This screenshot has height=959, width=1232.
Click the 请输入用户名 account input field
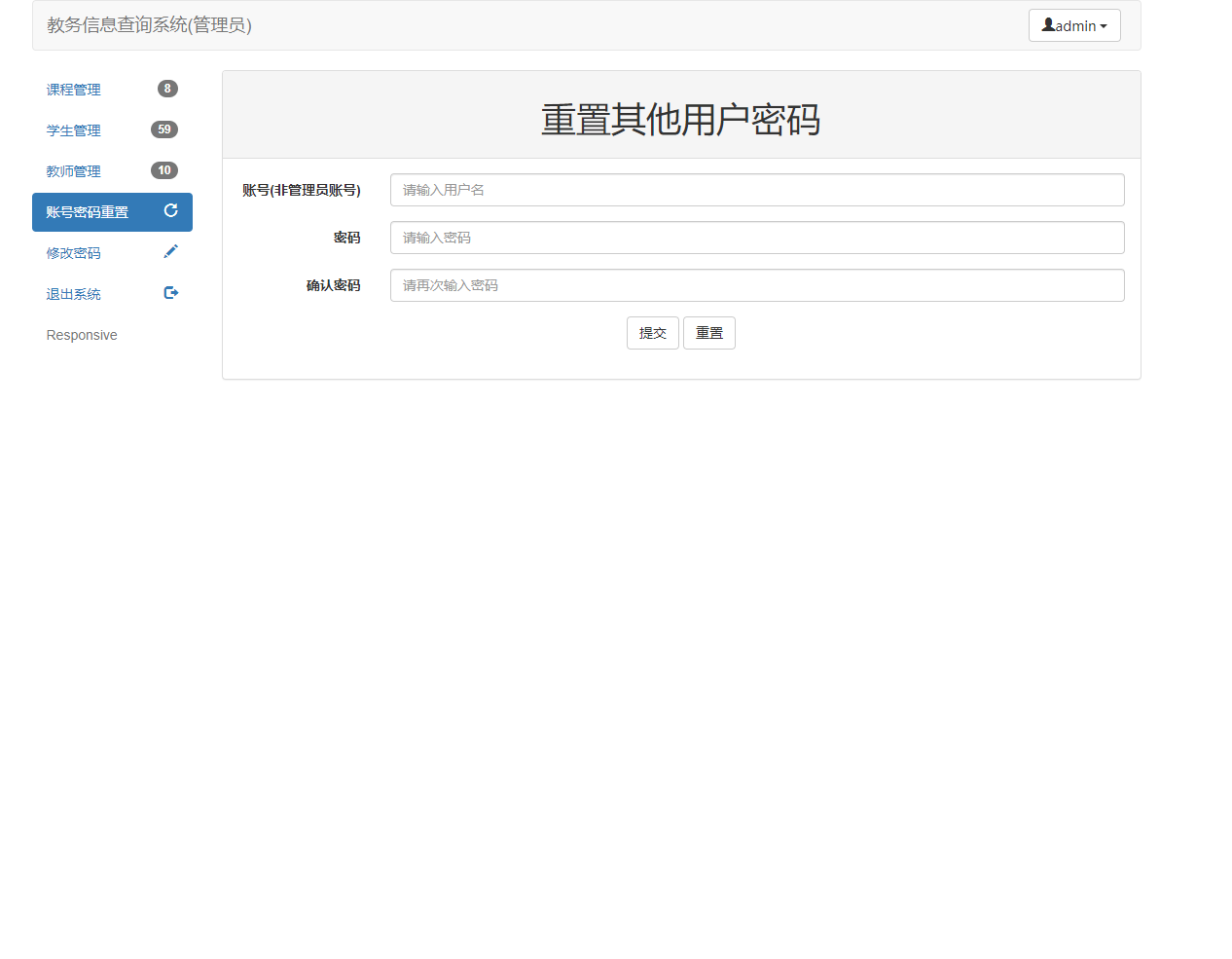tap(757, 190)
